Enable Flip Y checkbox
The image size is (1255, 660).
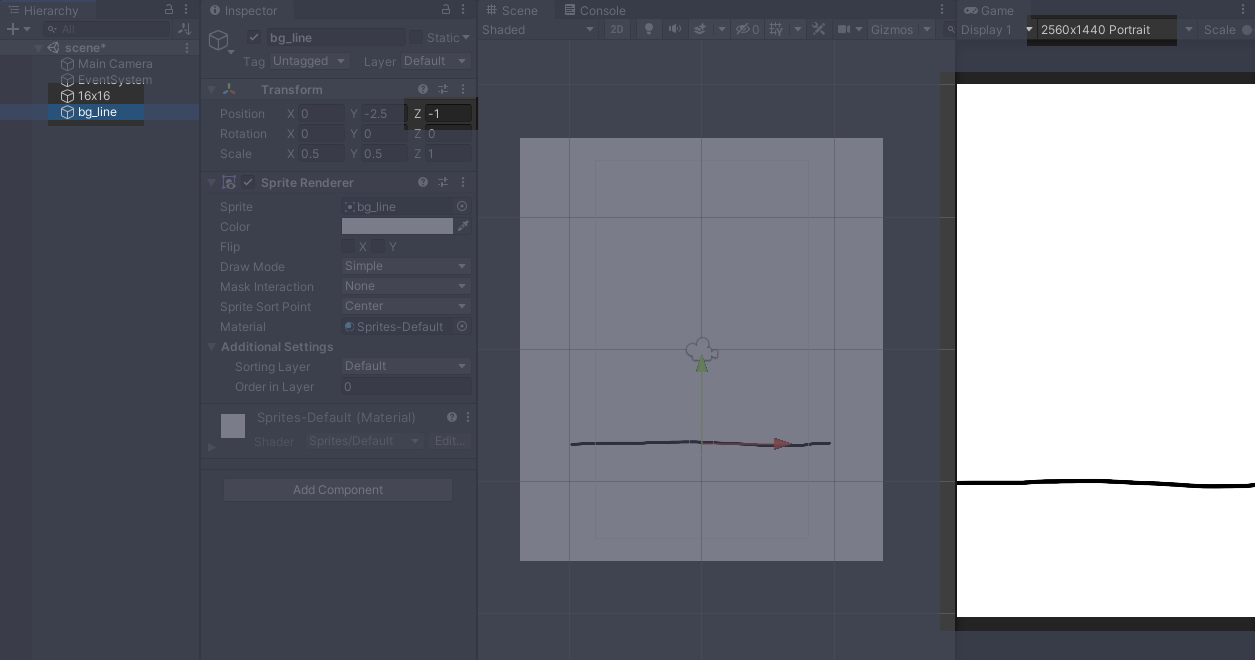pos(379,246)
